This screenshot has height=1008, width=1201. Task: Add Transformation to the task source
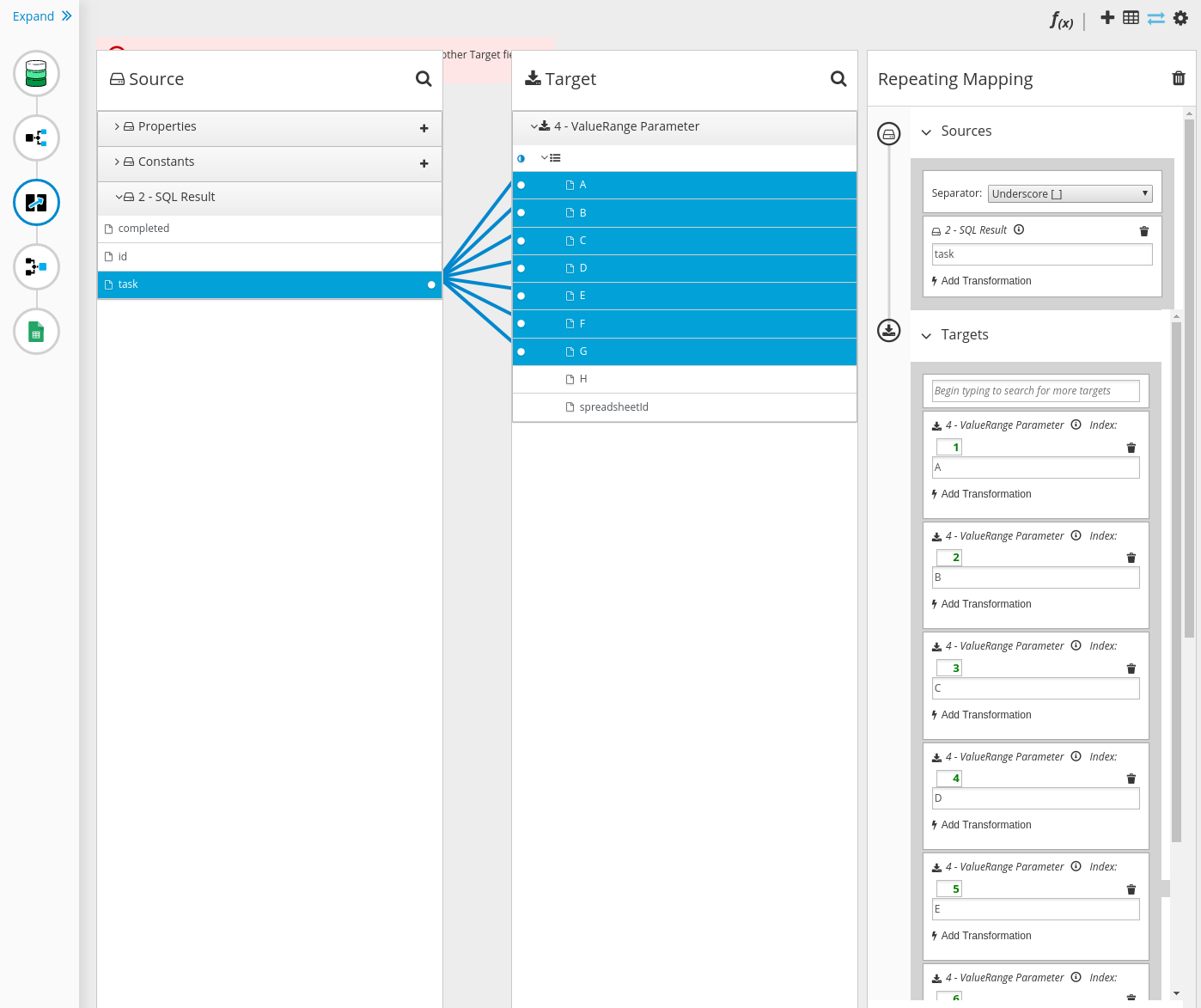pos(981,281)
